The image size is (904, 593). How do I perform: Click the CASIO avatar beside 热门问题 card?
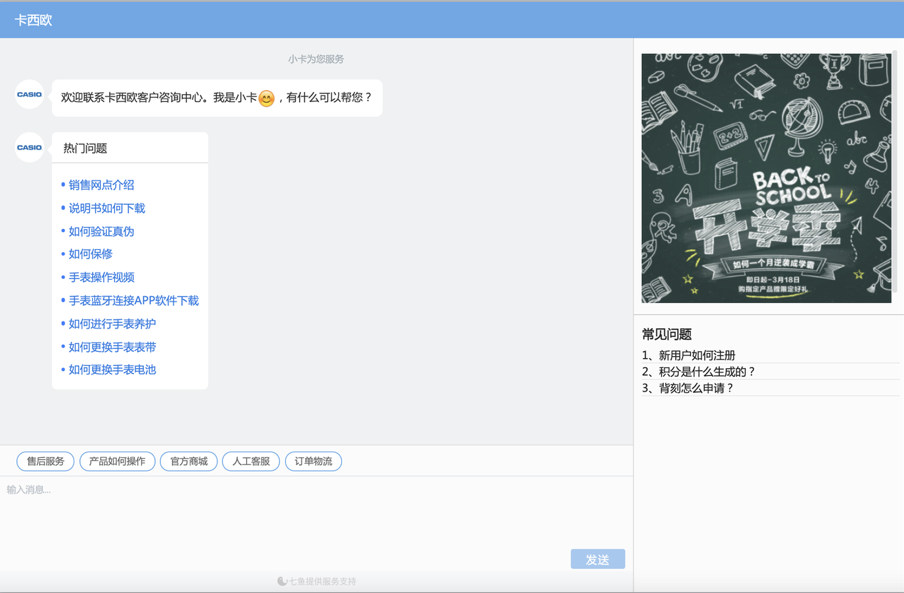pyautogui.click(x=29, y=148)
